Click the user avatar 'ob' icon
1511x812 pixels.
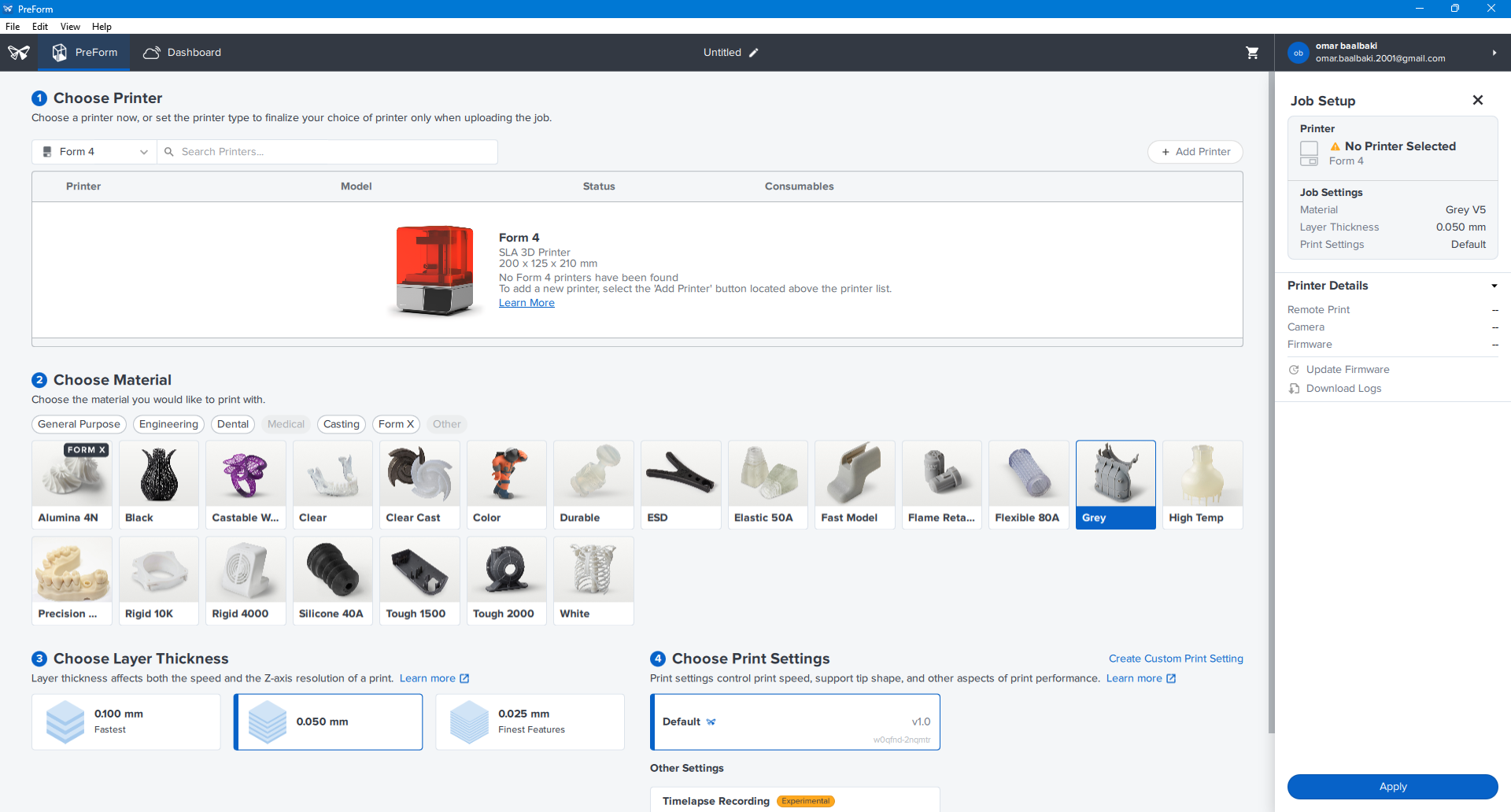(x=1299, y=53)
